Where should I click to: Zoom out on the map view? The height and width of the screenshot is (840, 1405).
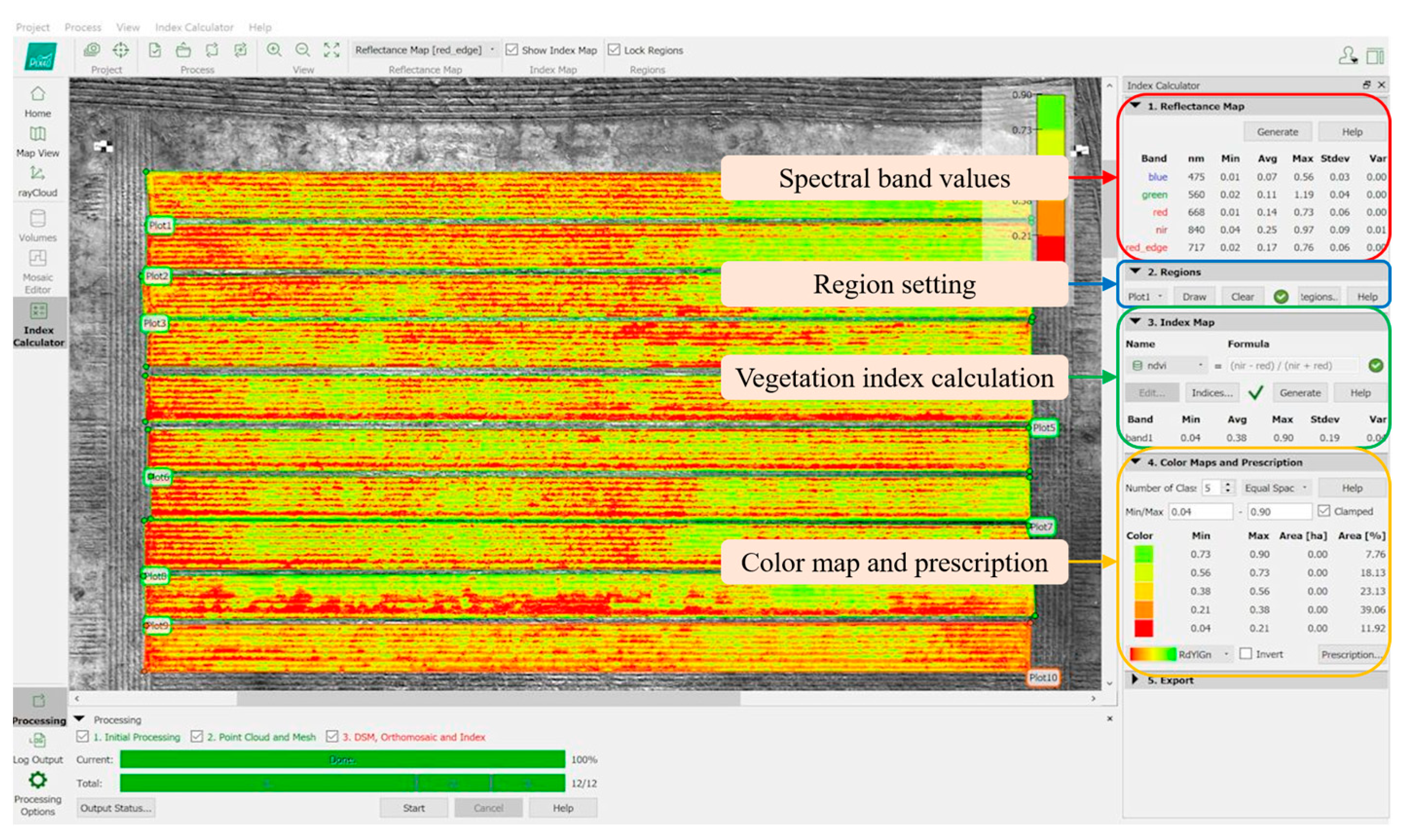pos(303,50)
